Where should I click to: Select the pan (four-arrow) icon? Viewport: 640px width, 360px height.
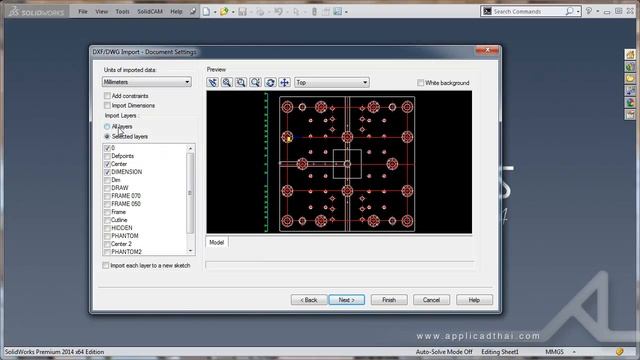[x=284, y=82]
